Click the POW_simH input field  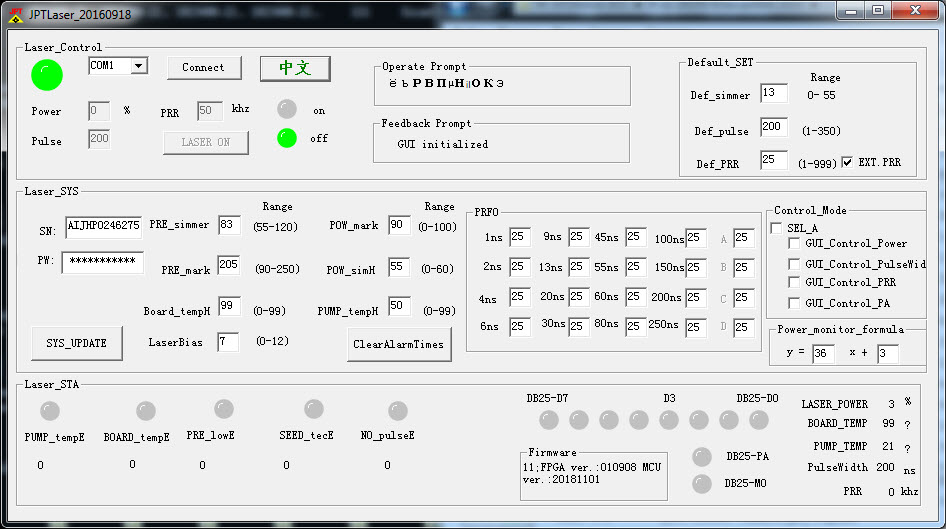[399, 267]
